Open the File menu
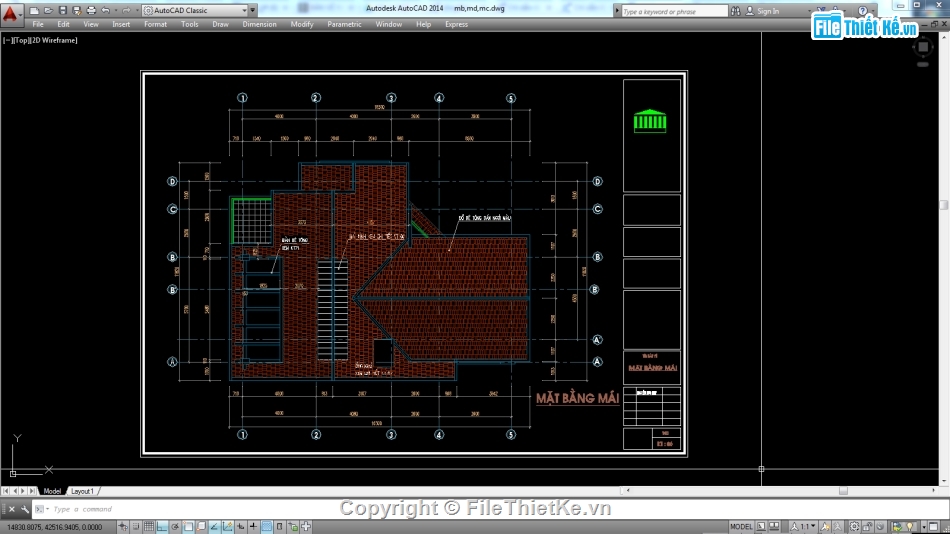This screenshot has width=950, height=534. click(38, 24)
